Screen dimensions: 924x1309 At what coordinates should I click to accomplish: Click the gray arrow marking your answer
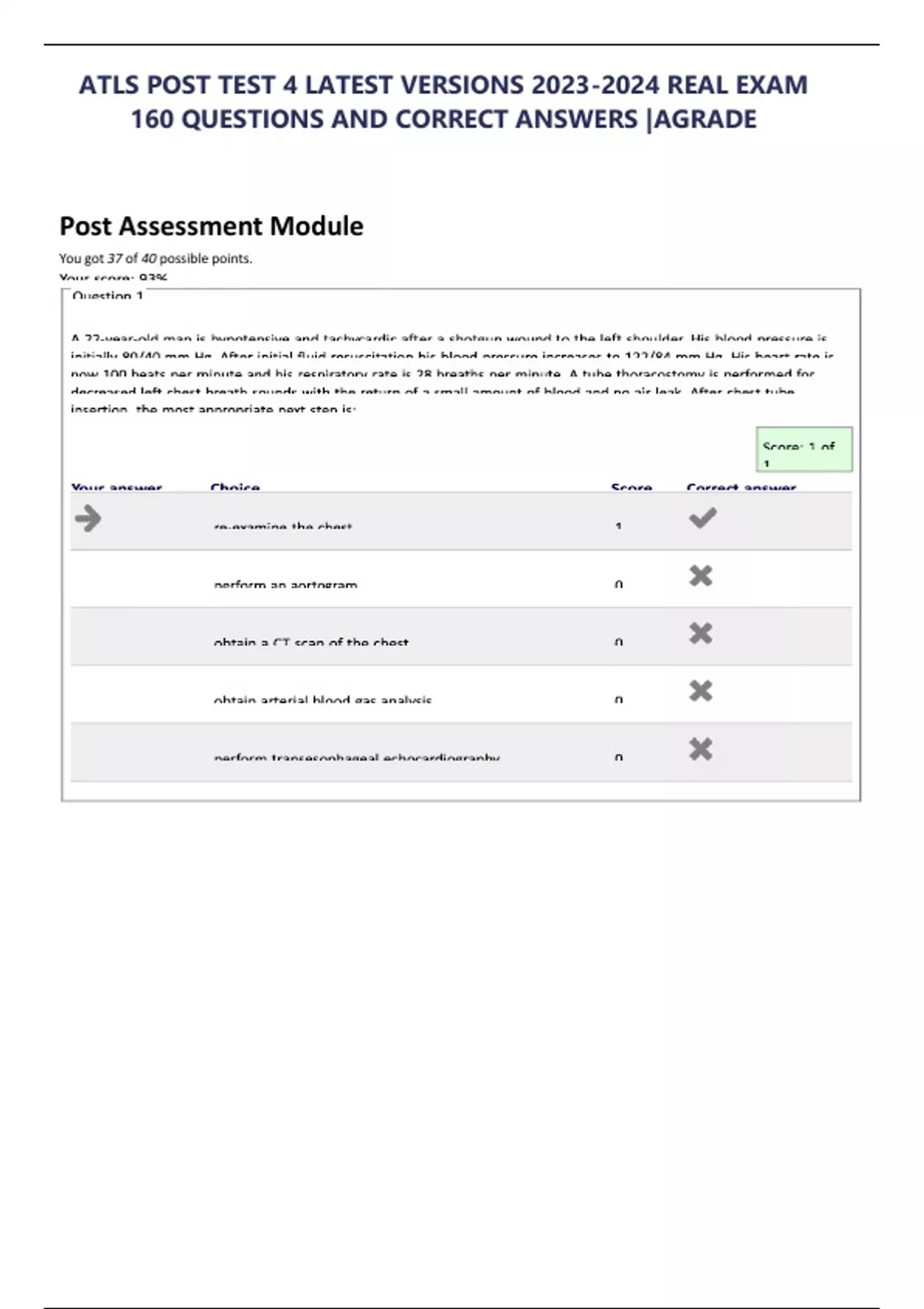point(89,518)
